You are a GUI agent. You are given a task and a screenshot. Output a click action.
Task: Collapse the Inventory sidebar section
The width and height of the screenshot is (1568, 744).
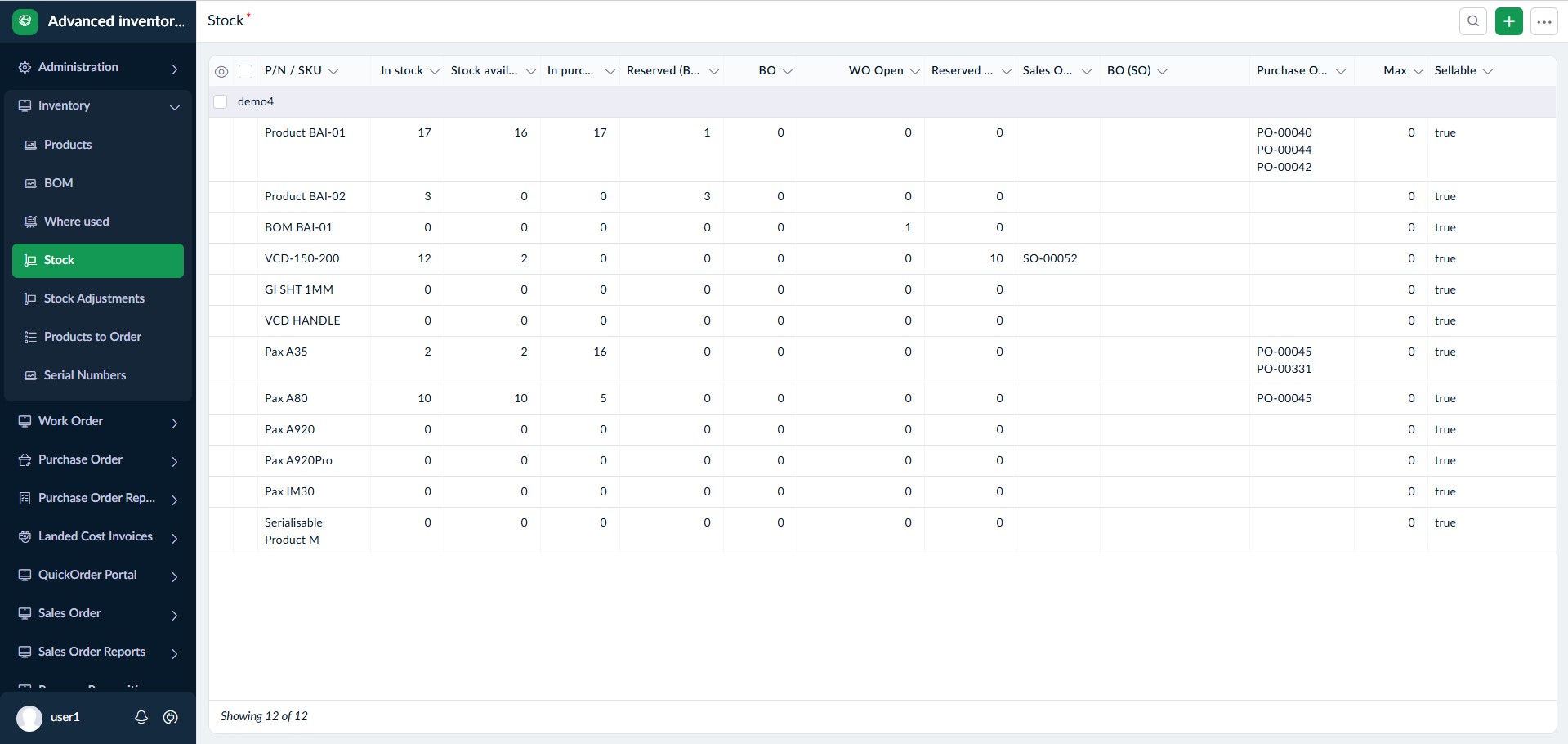click(x=174, y=106)
